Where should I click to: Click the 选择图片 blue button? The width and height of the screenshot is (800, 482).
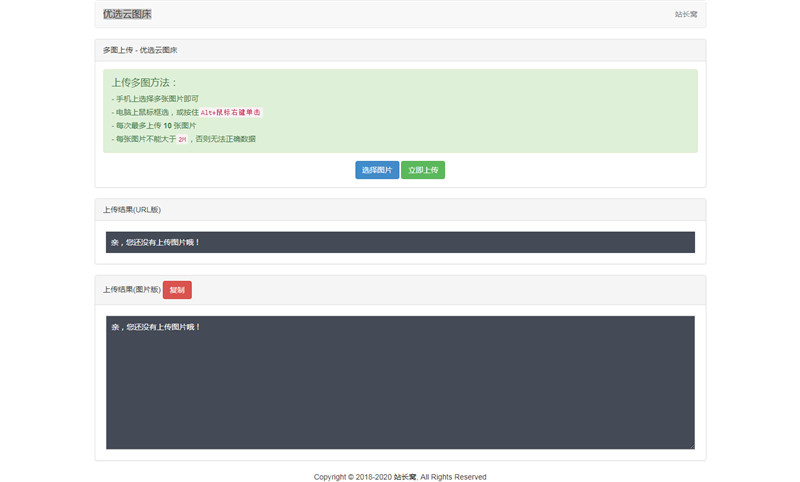tap(377, 170)
